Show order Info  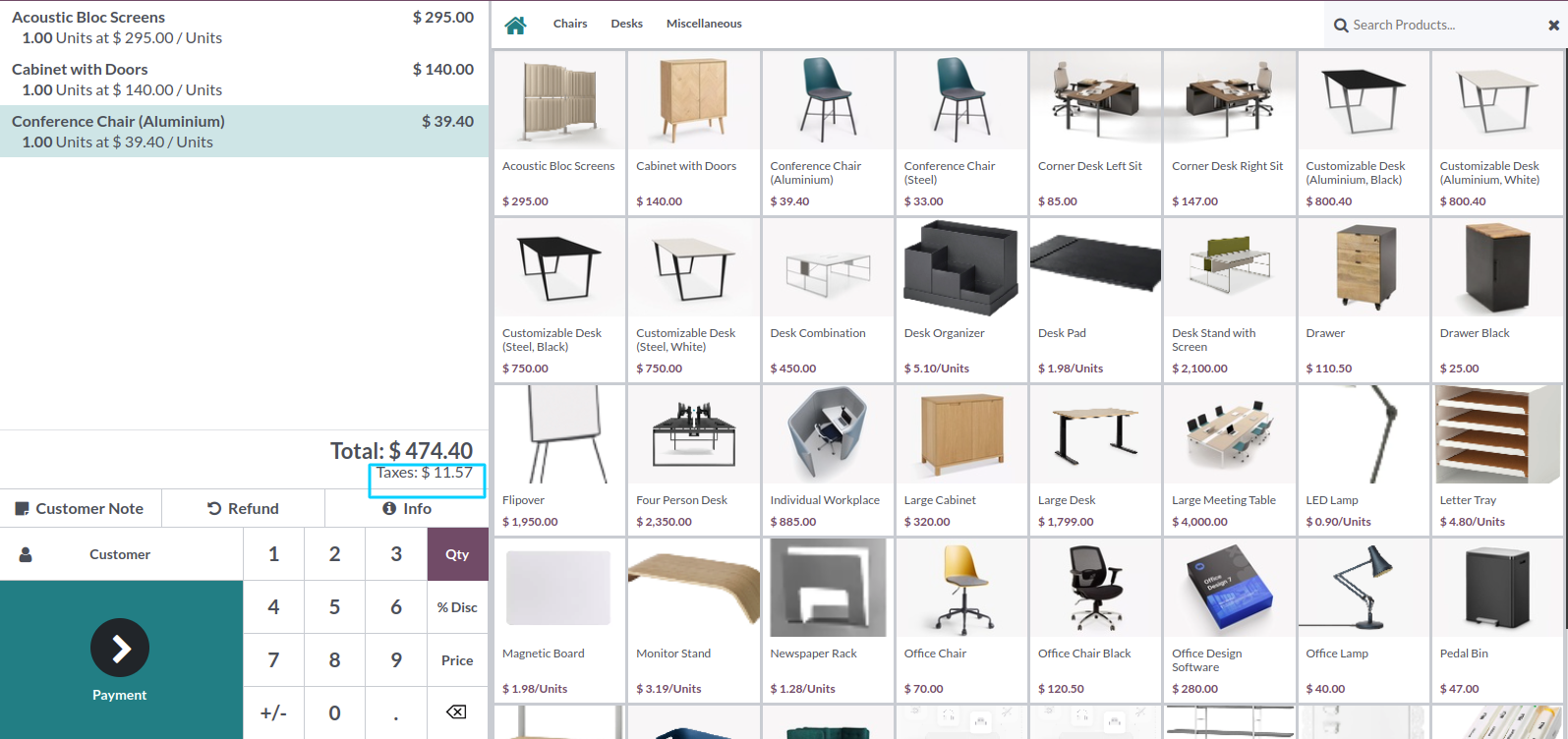[407, 508]
